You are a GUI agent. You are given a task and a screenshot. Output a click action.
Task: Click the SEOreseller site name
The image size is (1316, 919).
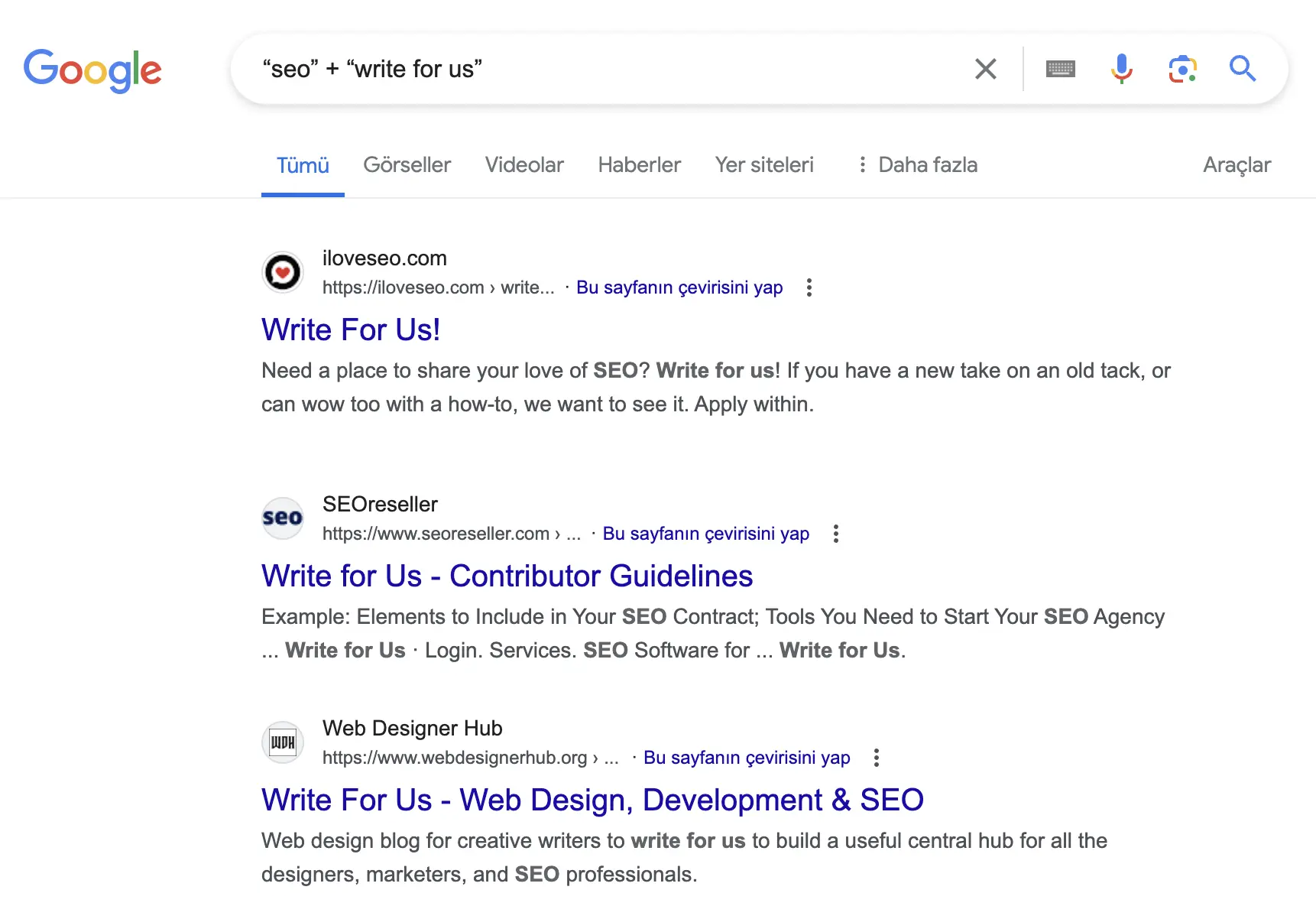(x=380, y=505)
